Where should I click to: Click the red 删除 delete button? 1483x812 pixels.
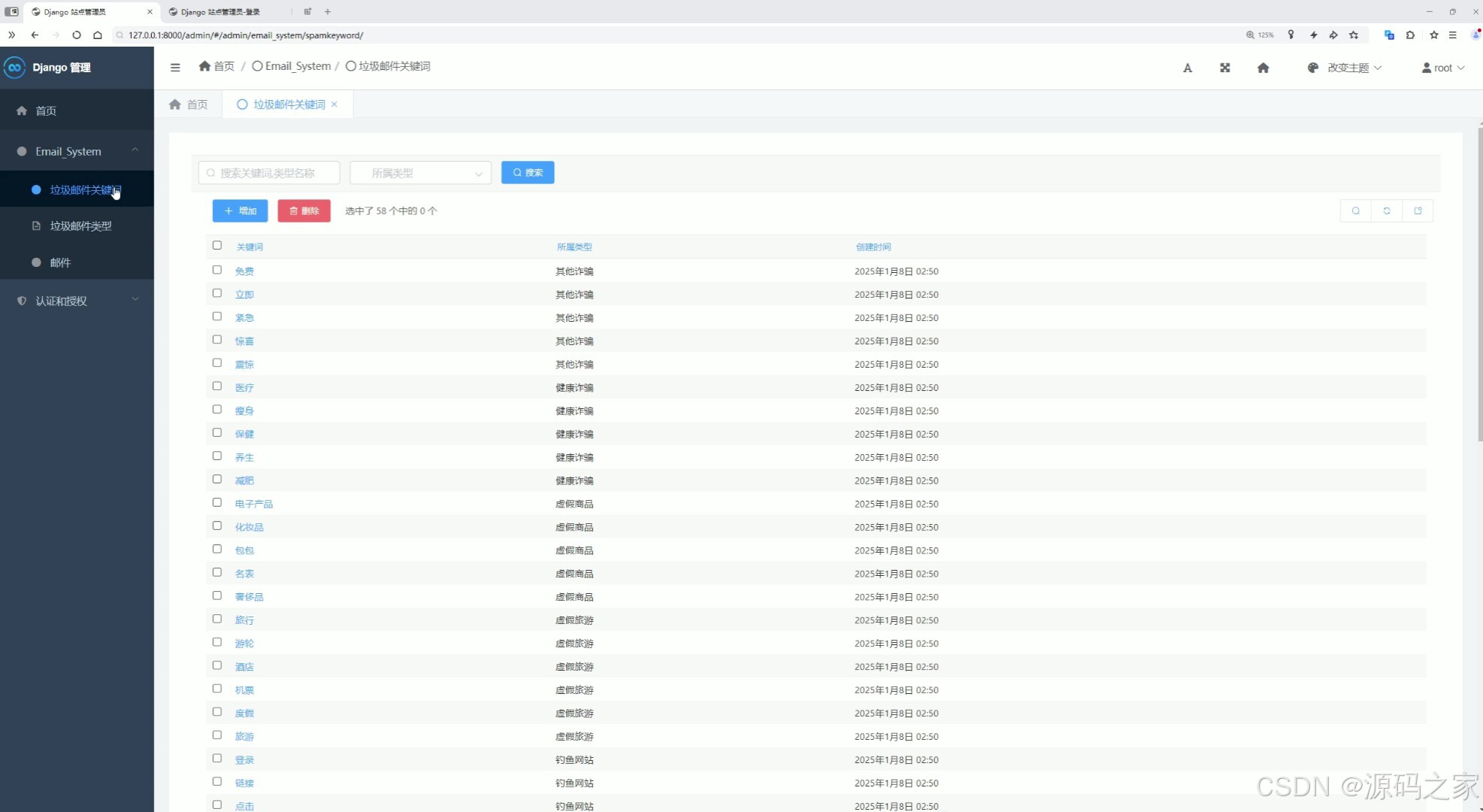tap(304, 211)
